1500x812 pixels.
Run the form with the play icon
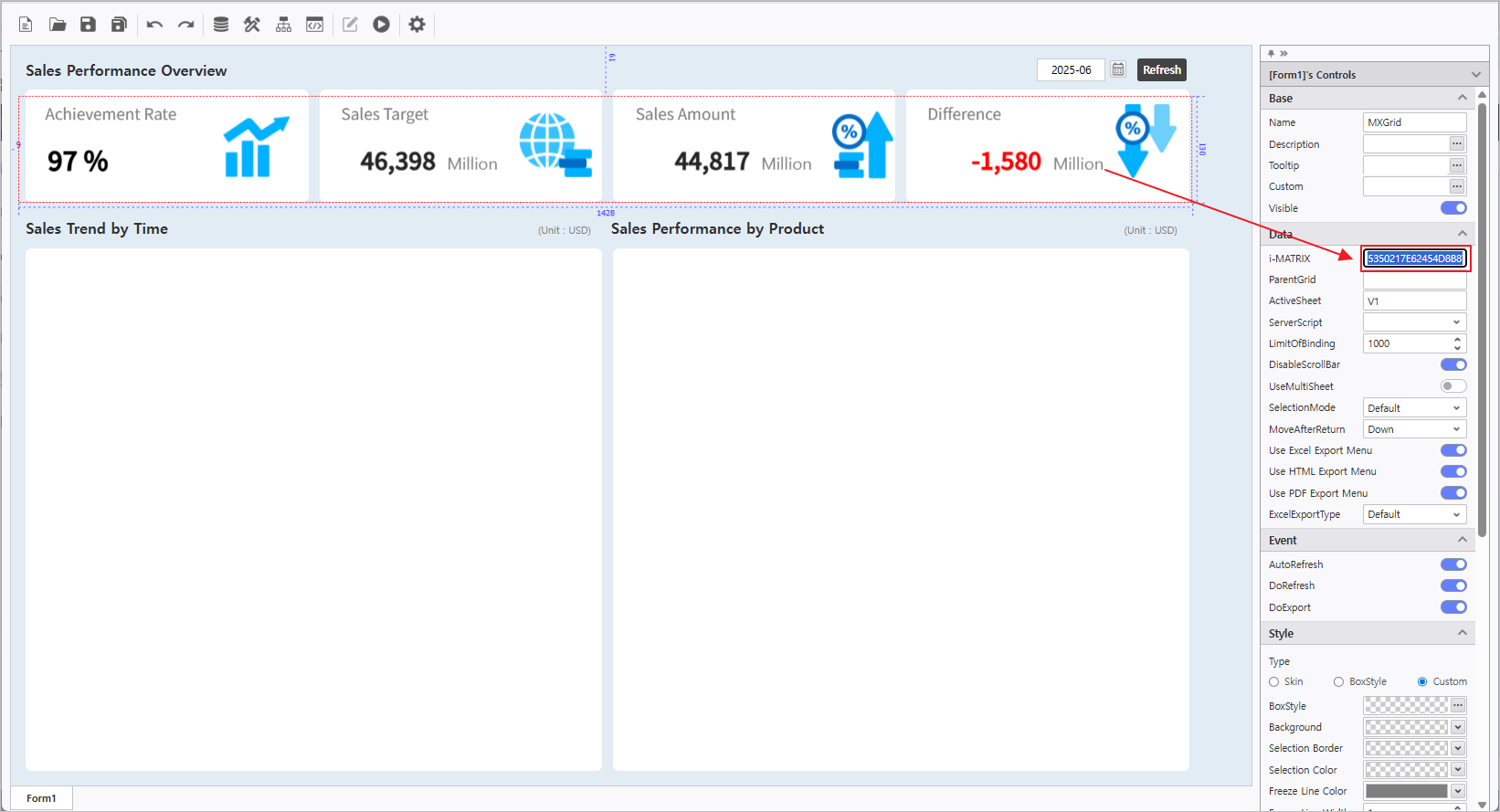381,25
